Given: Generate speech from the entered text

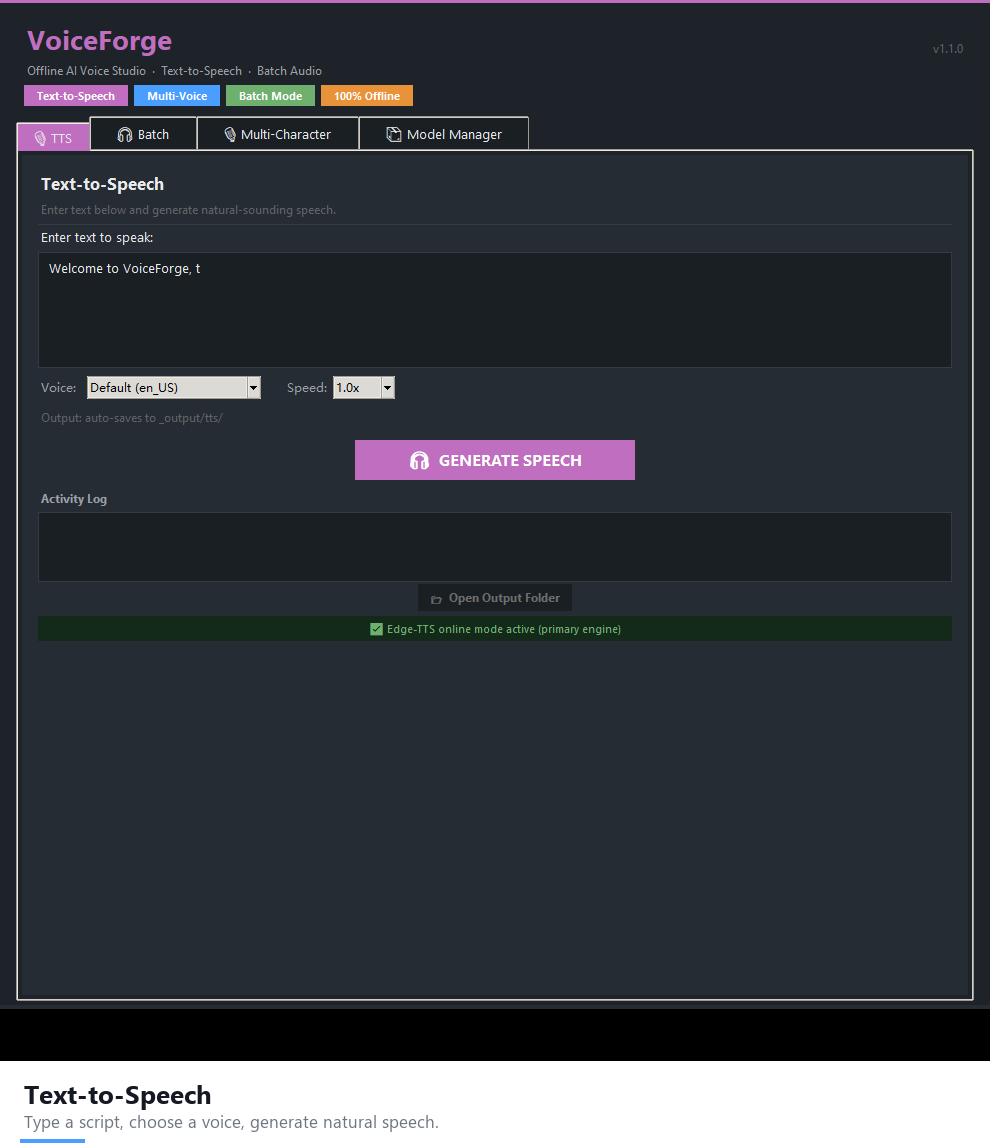Looking at the screenshot, I should 494,460.
